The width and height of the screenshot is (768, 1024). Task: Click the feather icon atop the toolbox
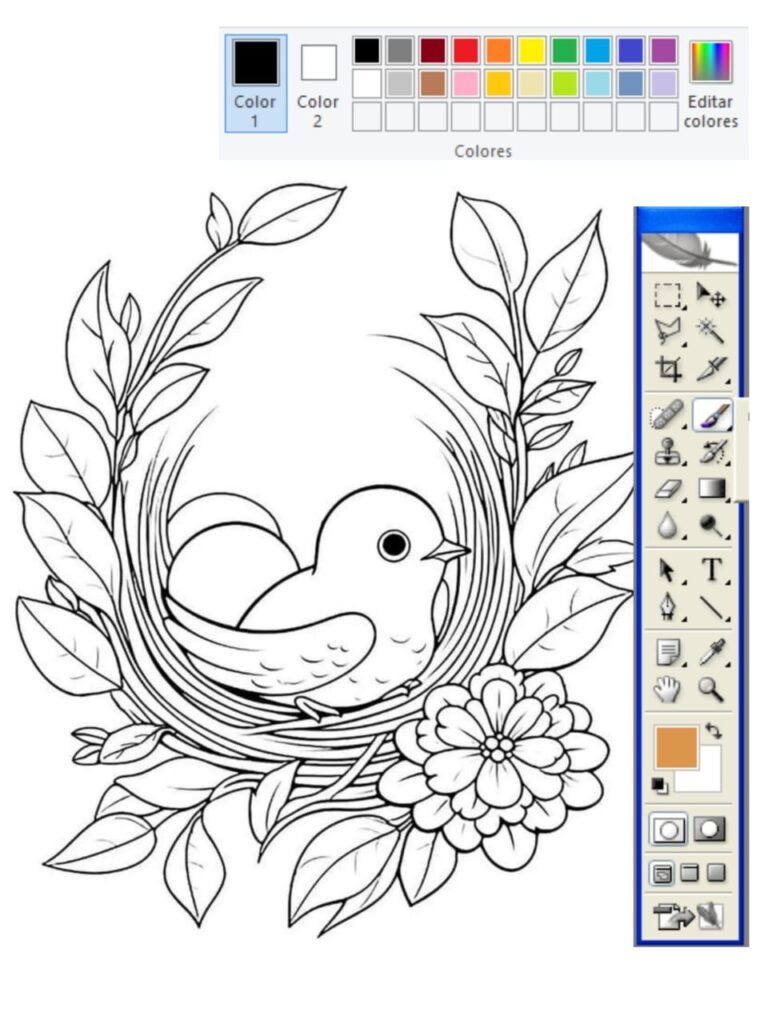point(690,252)
